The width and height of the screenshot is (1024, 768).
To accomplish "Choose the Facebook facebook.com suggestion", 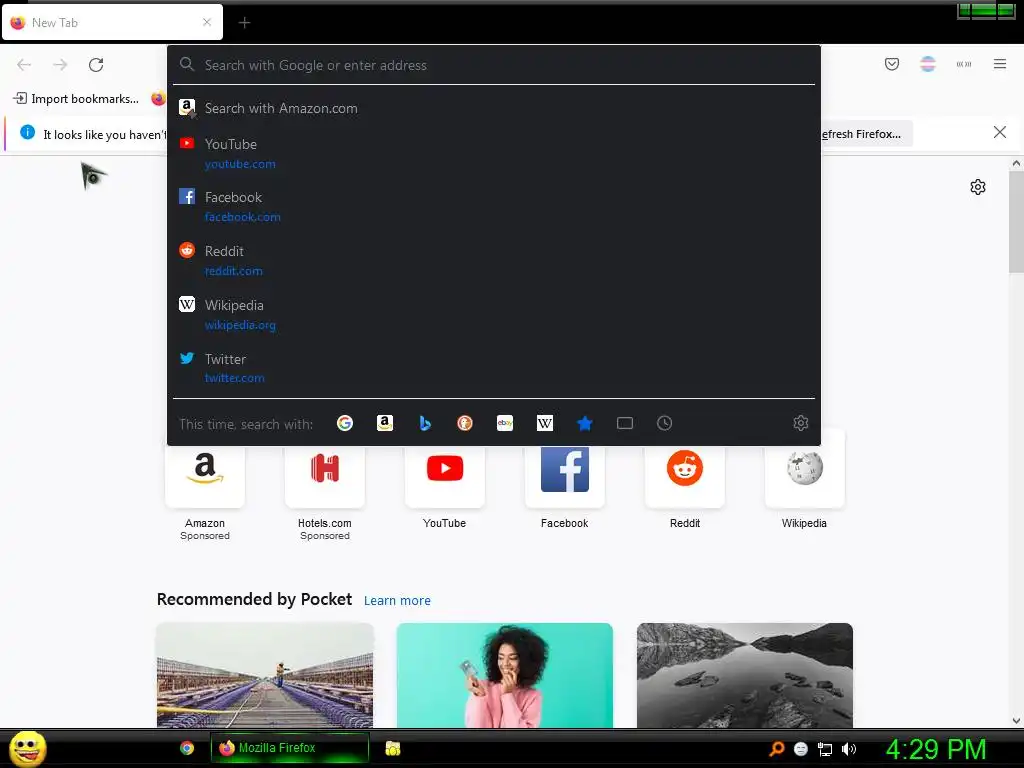I will coord(494,206).
